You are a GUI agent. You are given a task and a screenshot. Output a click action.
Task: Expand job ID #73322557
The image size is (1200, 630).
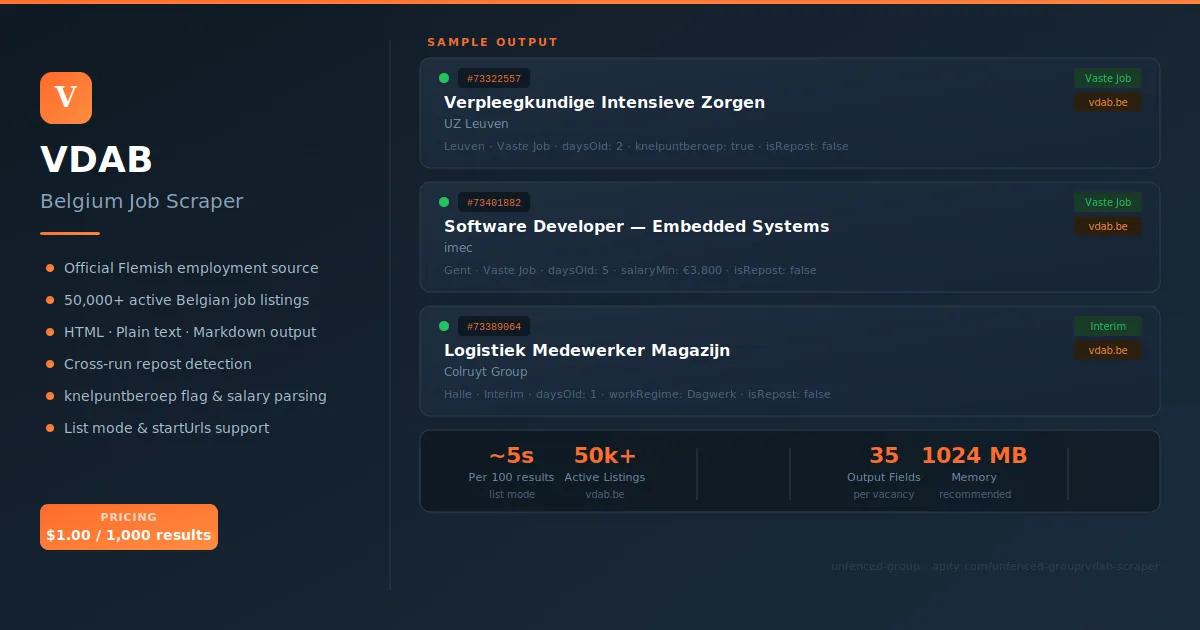[494, 77]
